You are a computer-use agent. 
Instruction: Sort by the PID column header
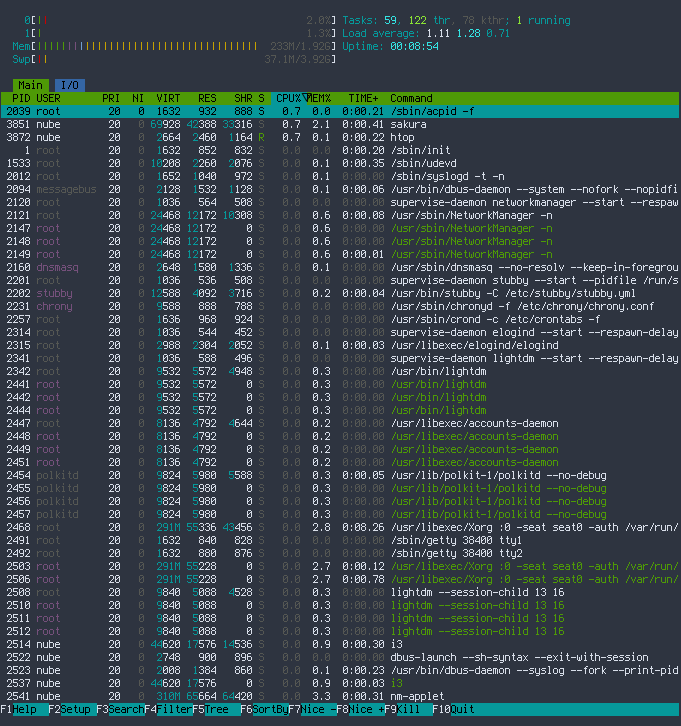(21, 98)
